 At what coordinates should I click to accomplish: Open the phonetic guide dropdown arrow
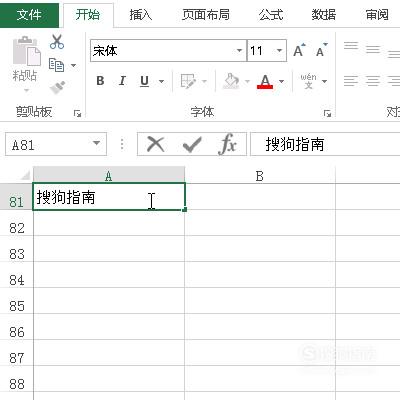324,81
